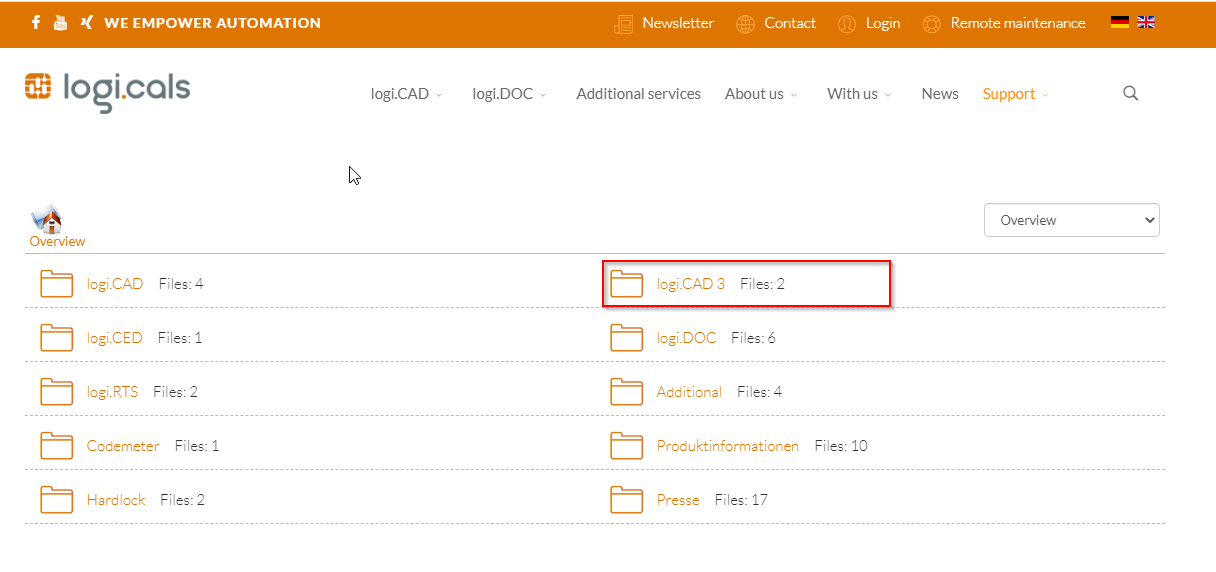Click the logi.CAD 3 folder icon

627,284
